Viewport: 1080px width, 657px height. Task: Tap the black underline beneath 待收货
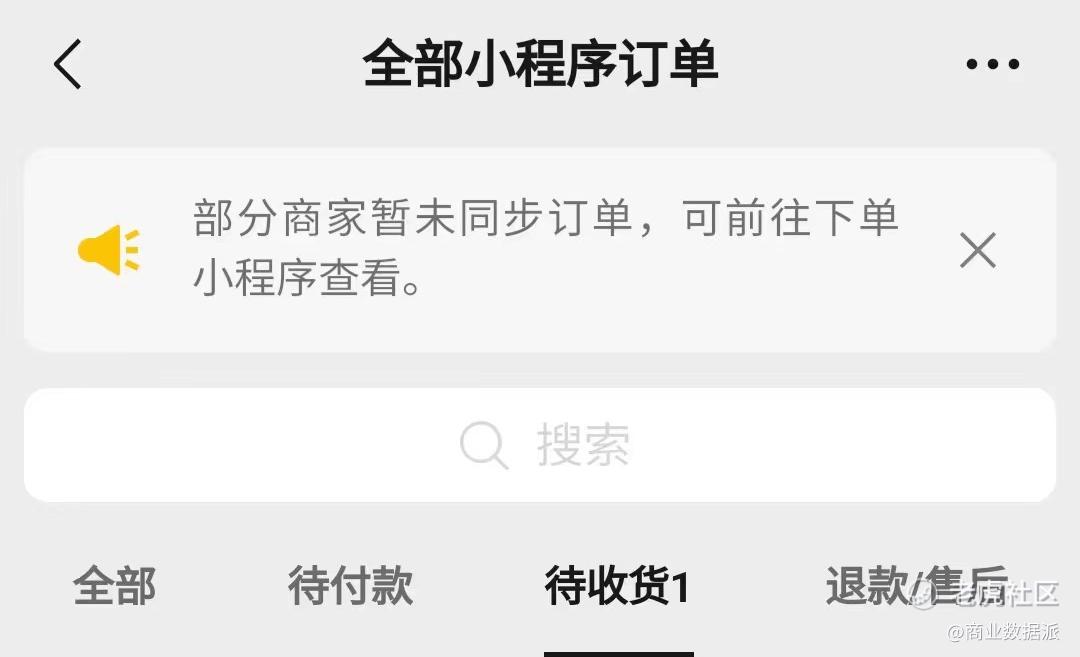tap(619, 654)
